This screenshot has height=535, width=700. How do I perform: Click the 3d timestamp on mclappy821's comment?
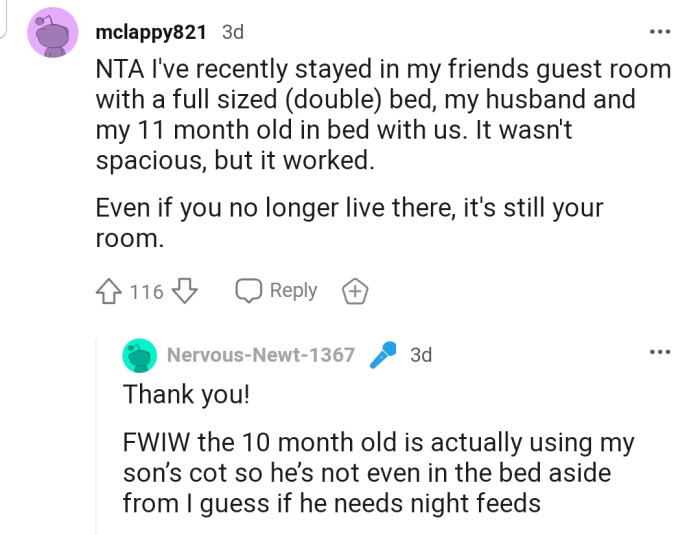[x=232, y=32]
